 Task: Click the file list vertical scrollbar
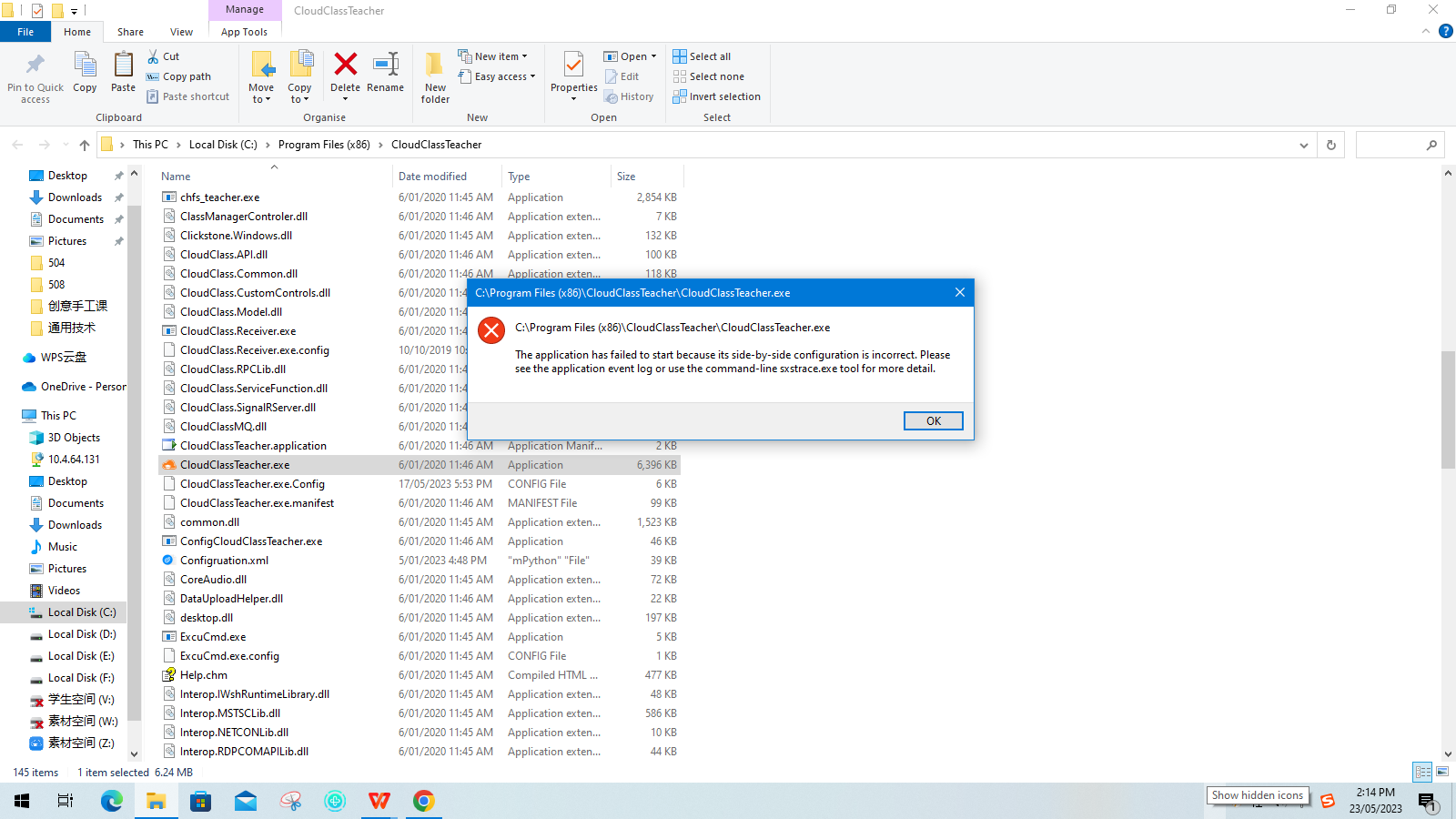(x=1448, y=409)
